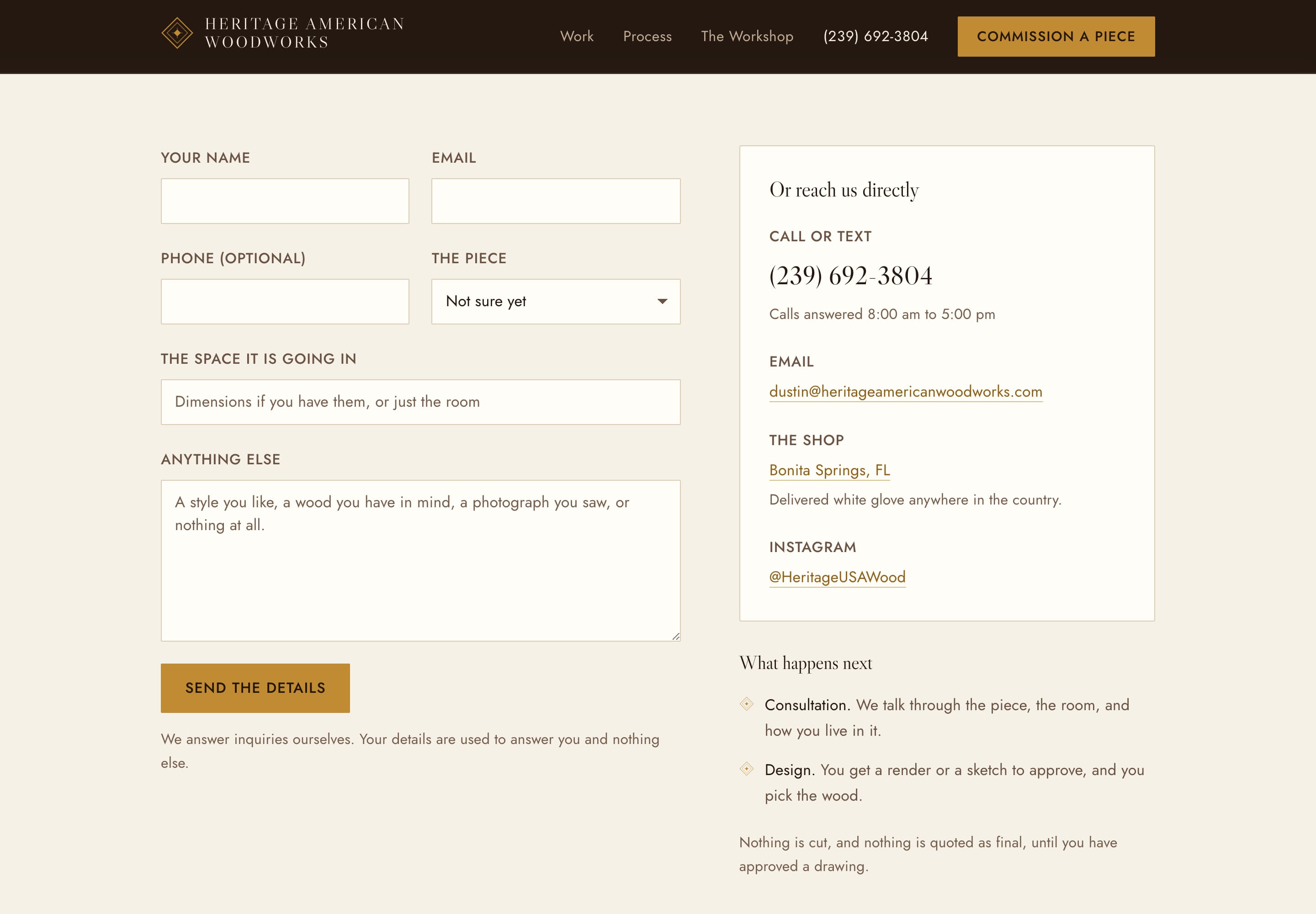Click the 'The Space It Is Going In' label
Image resolution: width=1316 pixels, height=914 pixels.
click(x=259, y=359)
